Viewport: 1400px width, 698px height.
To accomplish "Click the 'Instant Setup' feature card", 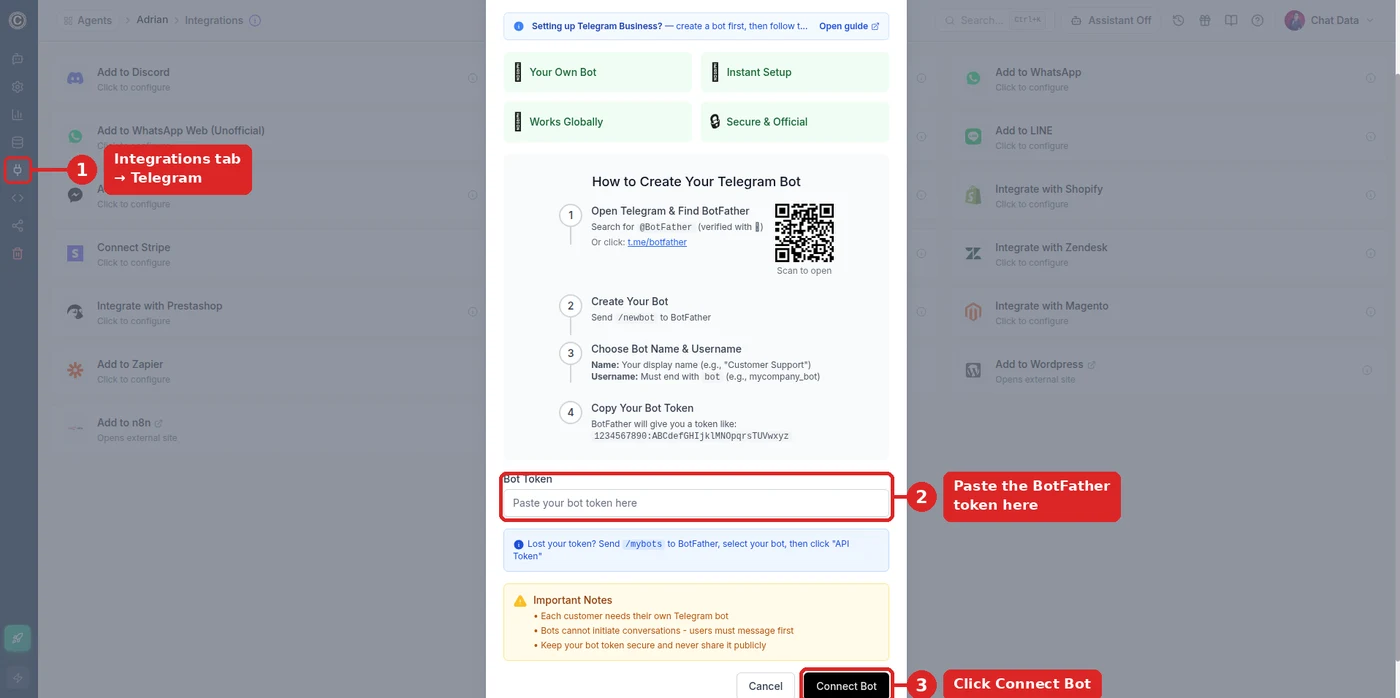I will coord(795,72).
